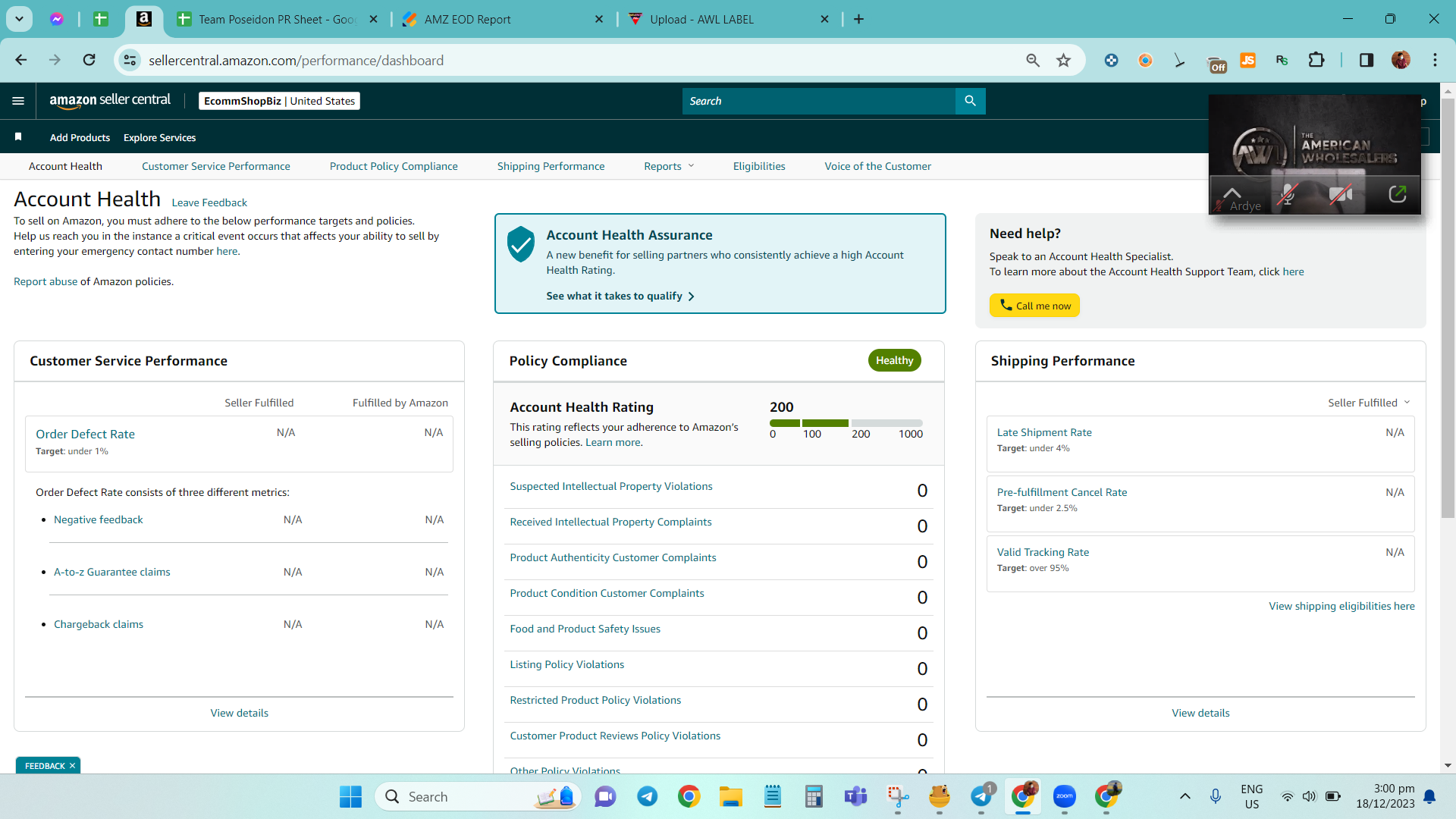
Task: Switch to the AMZ EOD Report browser tab
Action: (504, 20)
